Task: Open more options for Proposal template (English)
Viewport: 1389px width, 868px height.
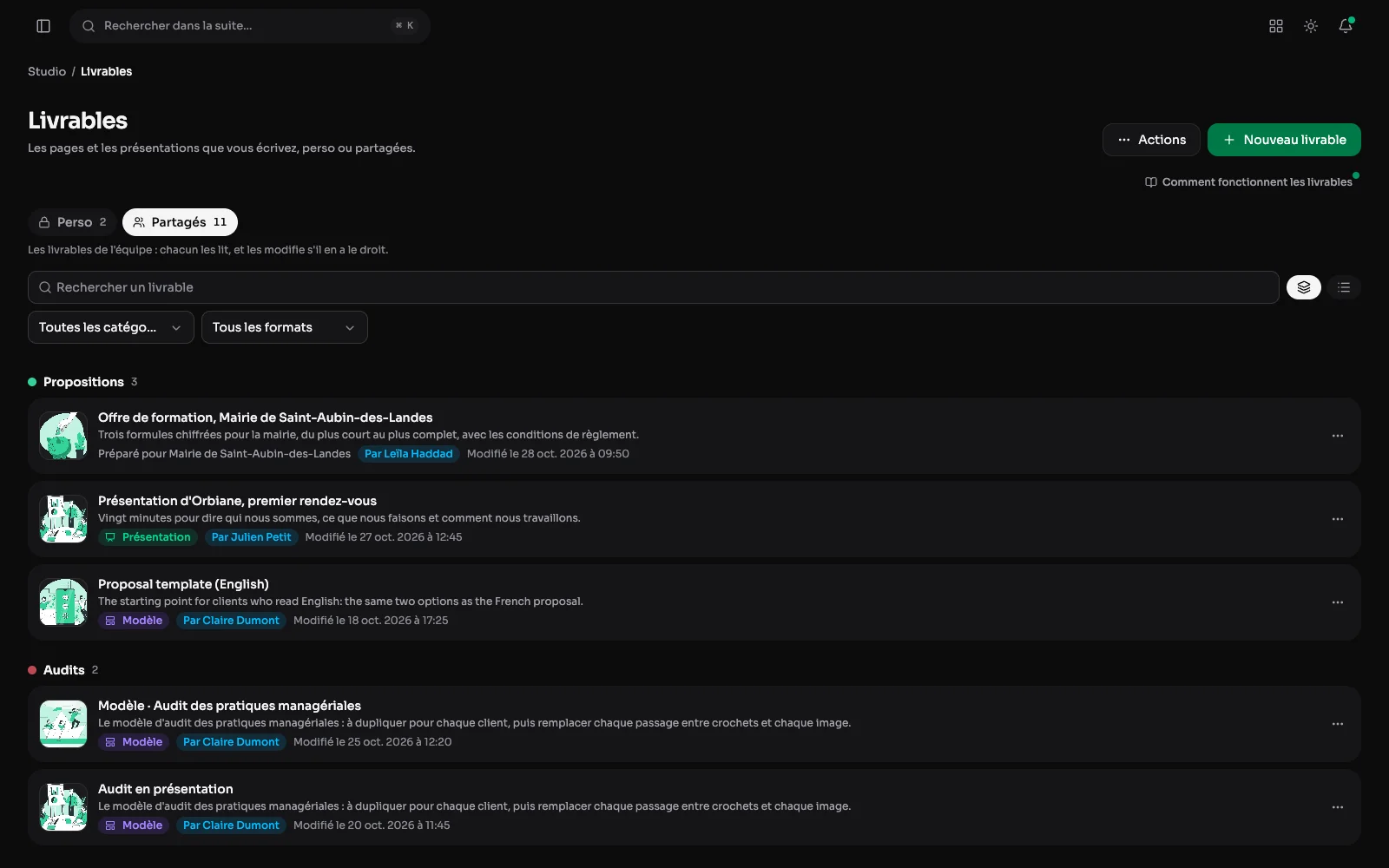Action: [1338, 602]
